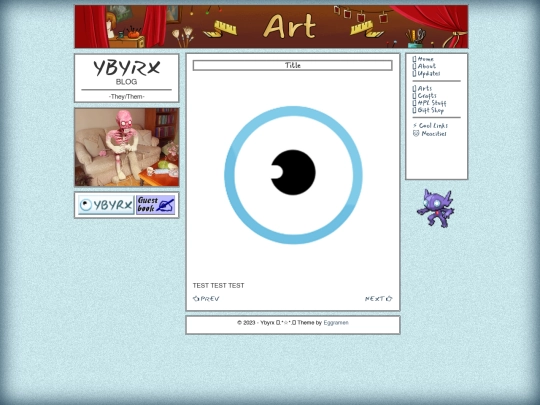Click the large blue eye artwork
The image size is (540, 405).
click(293, 175)
